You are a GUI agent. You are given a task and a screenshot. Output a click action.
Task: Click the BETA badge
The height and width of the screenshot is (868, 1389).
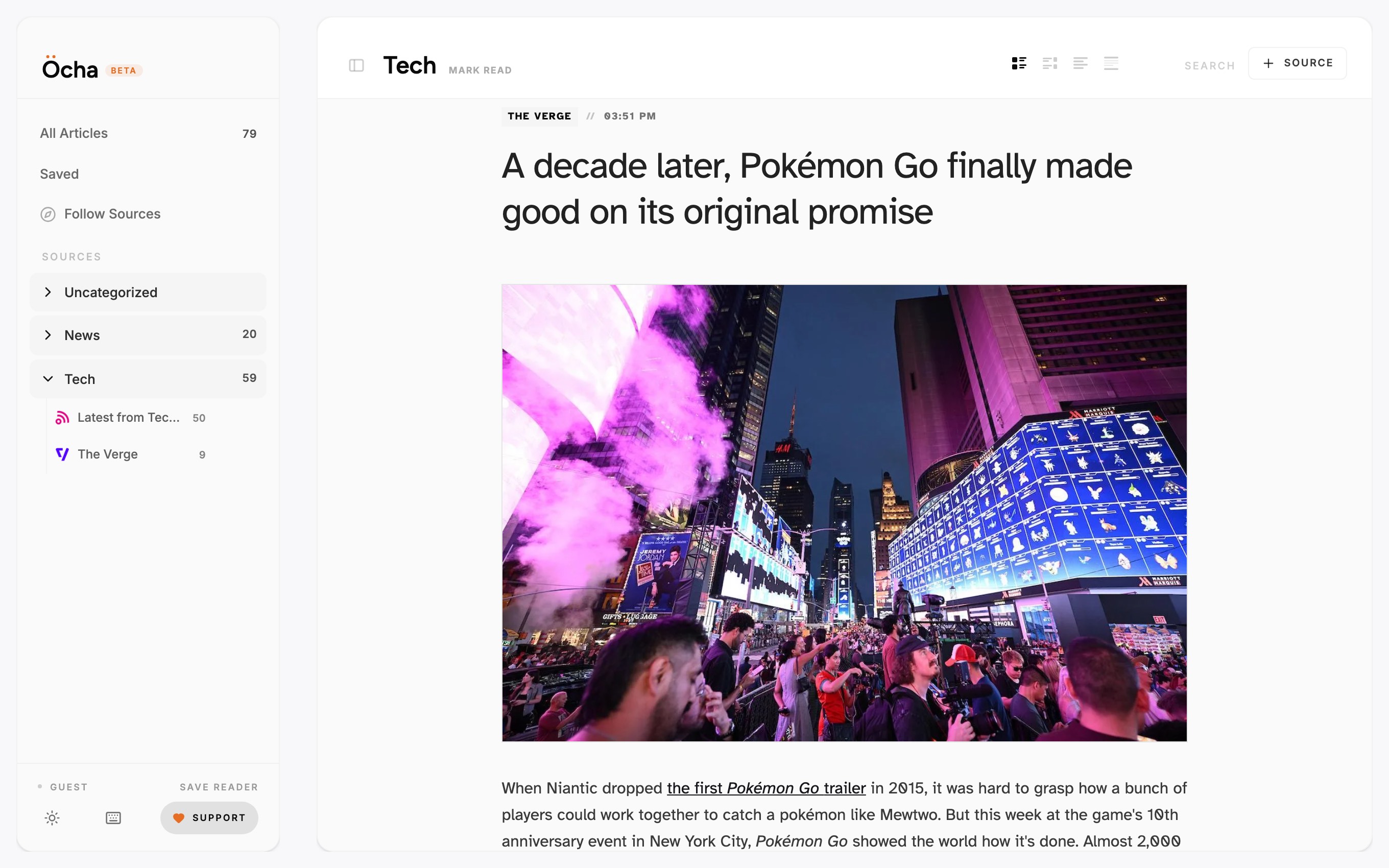point(124,70)
